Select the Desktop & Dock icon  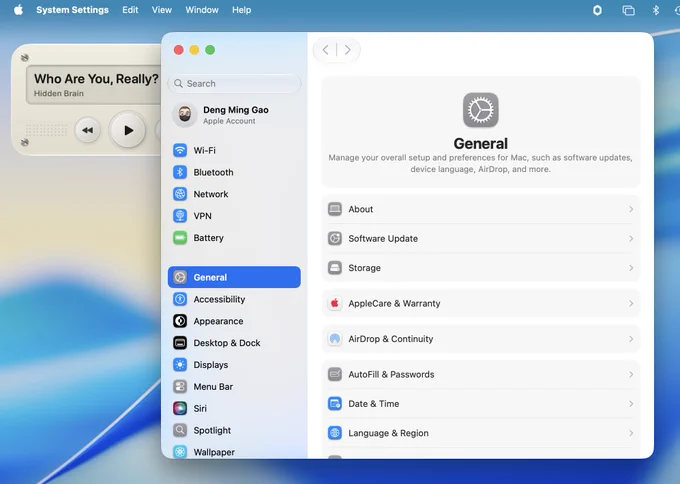click(x=180, y=343)
